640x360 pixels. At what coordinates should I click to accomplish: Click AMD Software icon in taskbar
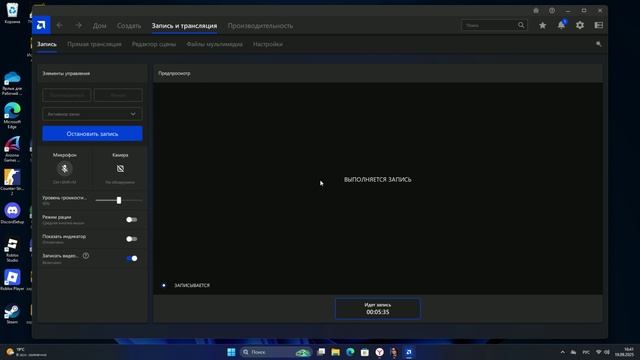409,352
